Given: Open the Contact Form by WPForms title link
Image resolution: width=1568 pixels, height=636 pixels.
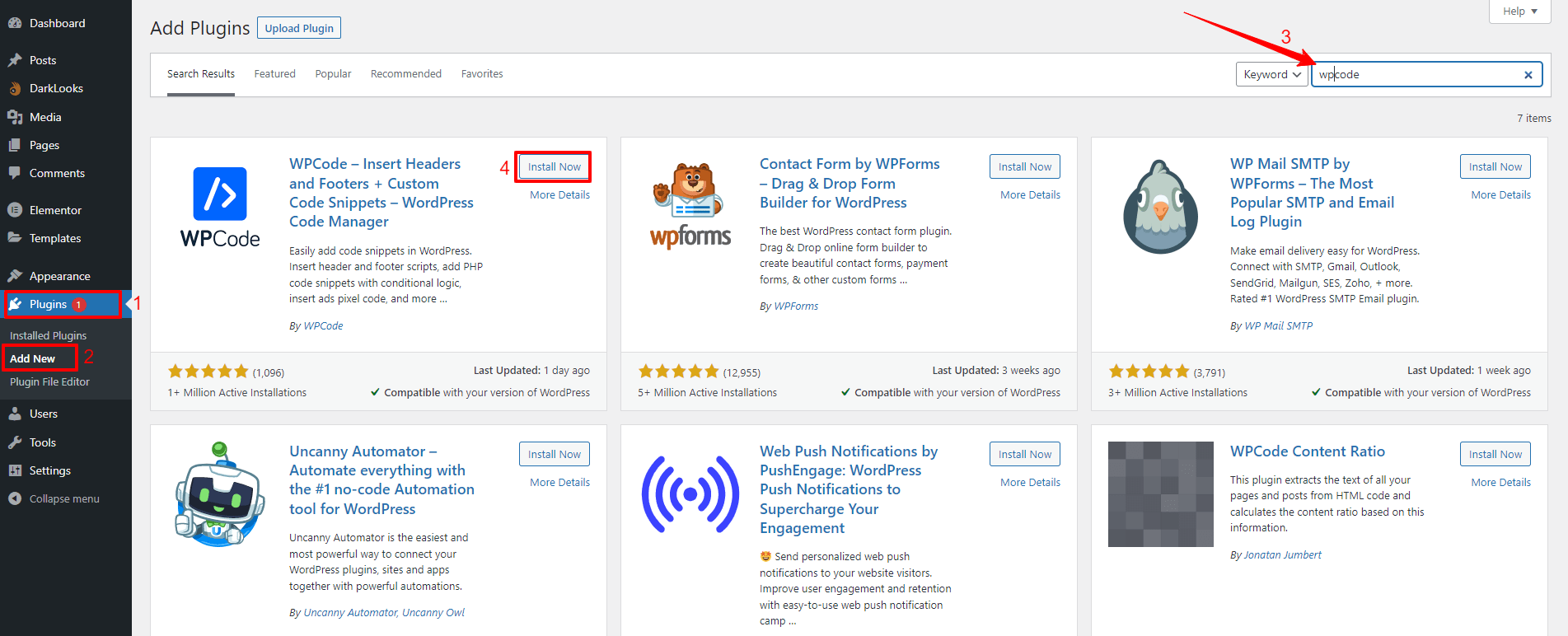Looking at the screenshot, I should (x=850, y=183).
